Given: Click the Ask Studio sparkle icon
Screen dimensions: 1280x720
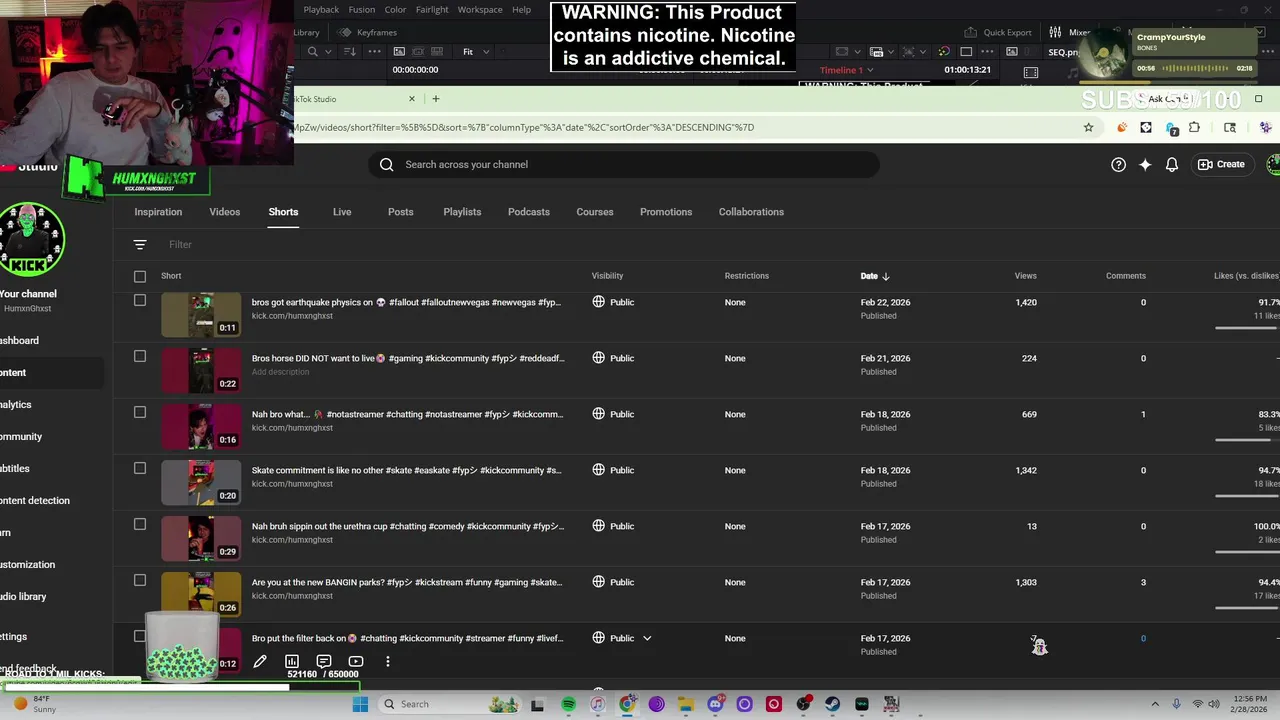Looking at the screenshot, I should (x=1145, y=165).
